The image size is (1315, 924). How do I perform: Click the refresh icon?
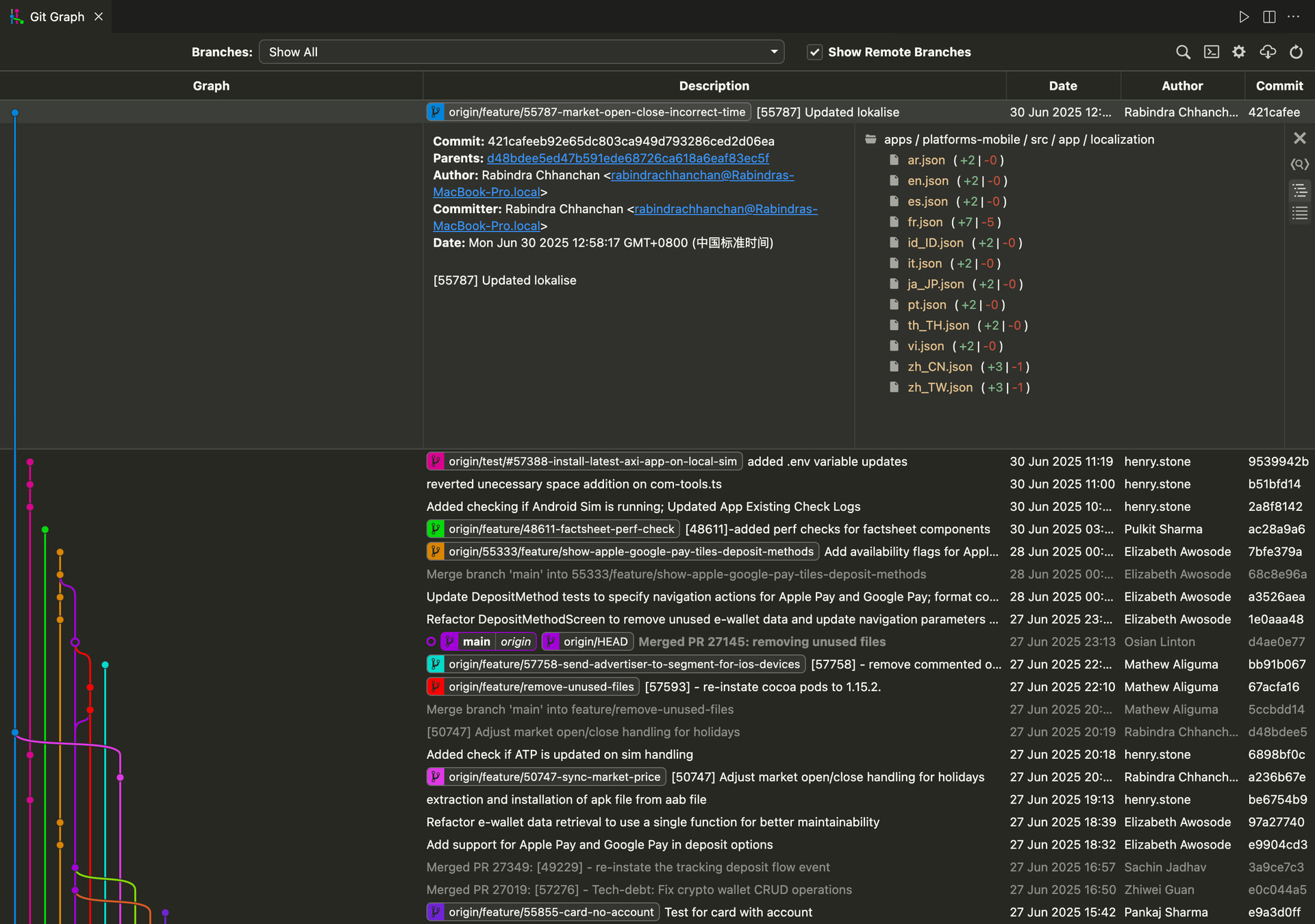click(1297, 52)
